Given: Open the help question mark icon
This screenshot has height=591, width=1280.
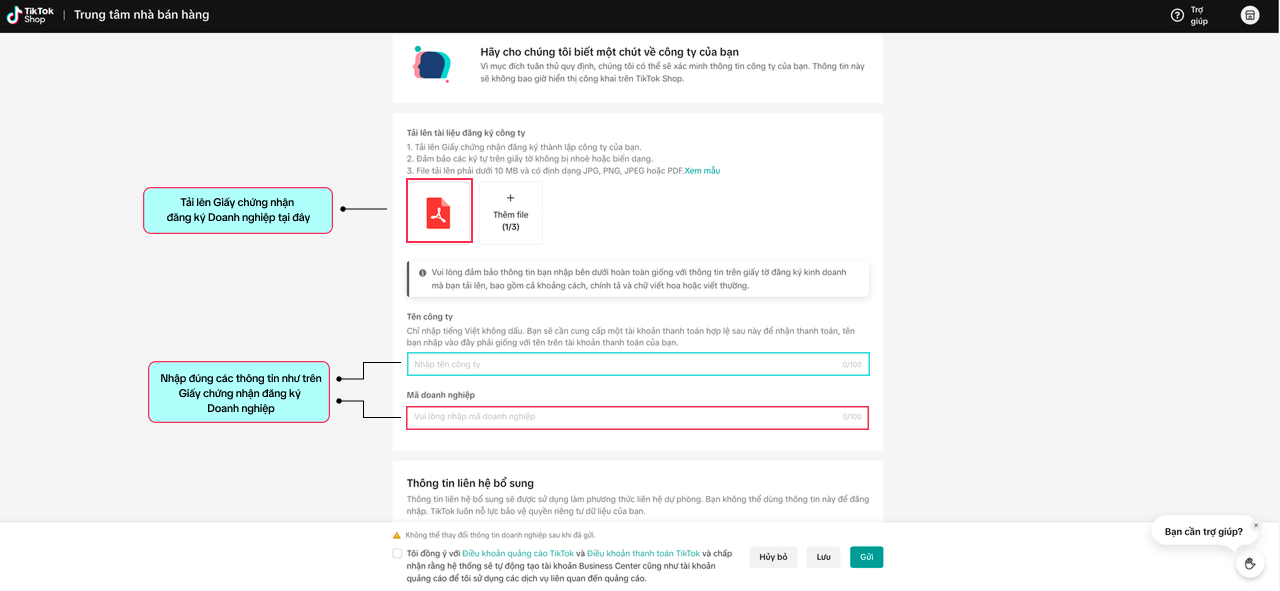Looking at the screenshot, I should click(1177, 15).
